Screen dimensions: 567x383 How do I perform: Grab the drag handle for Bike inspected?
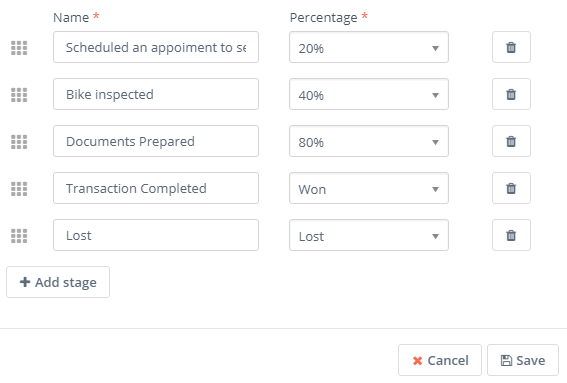19,95
